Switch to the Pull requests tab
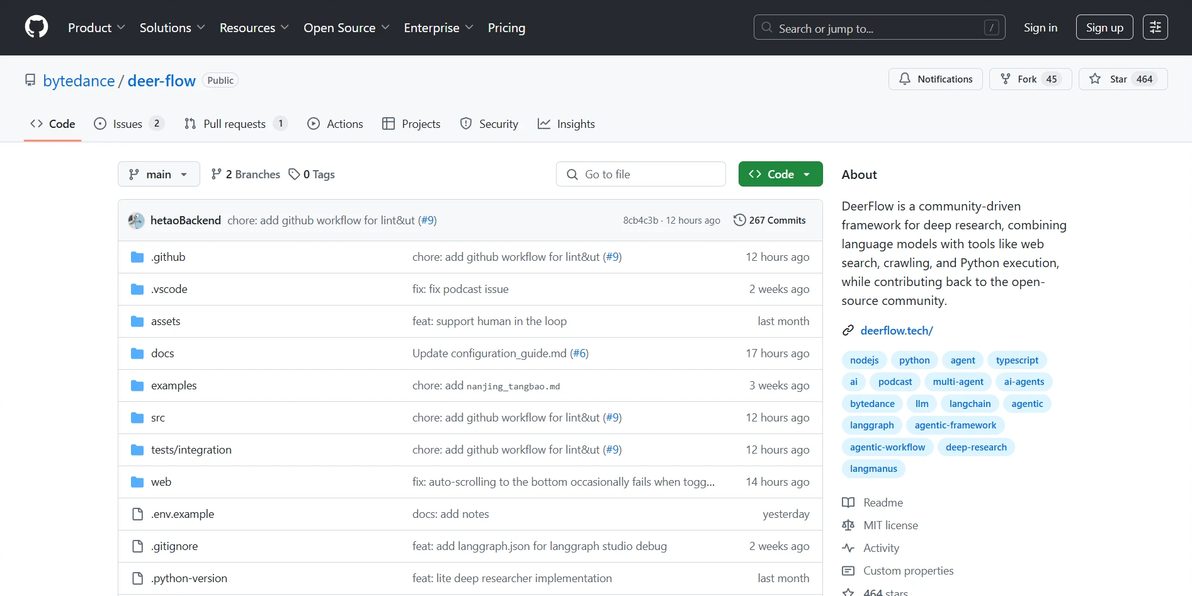 tap(235, 124)
